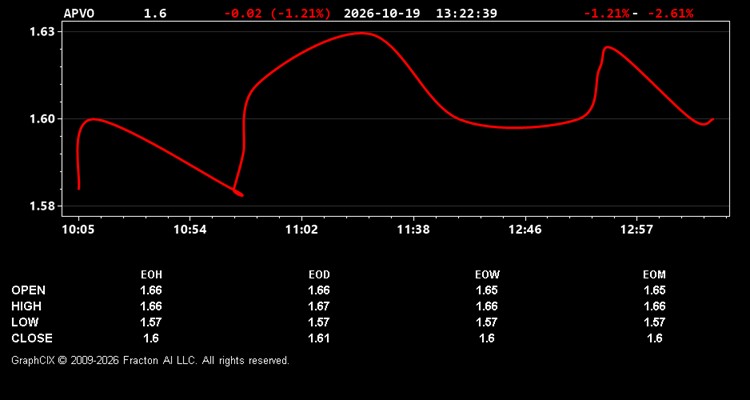Click the LOW value under EOH
Image resolution: width=750 pixels, height=400 pixels.
[151, 322]
